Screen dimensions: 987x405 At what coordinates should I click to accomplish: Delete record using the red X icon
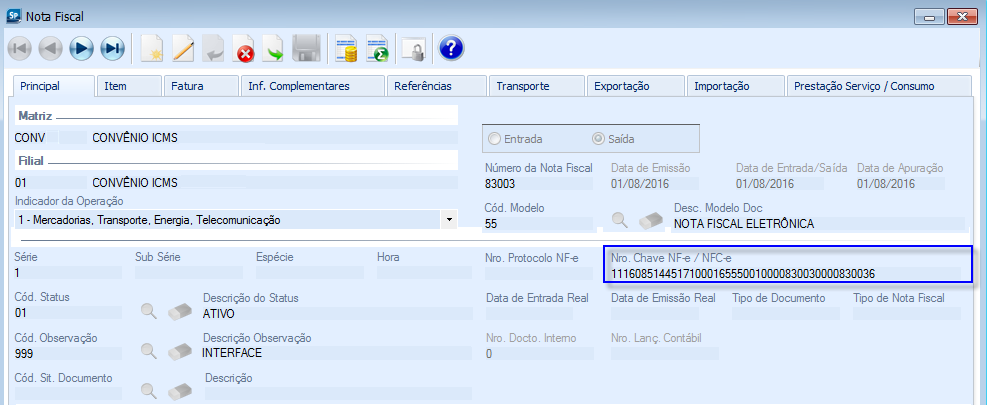click(244, 48)
